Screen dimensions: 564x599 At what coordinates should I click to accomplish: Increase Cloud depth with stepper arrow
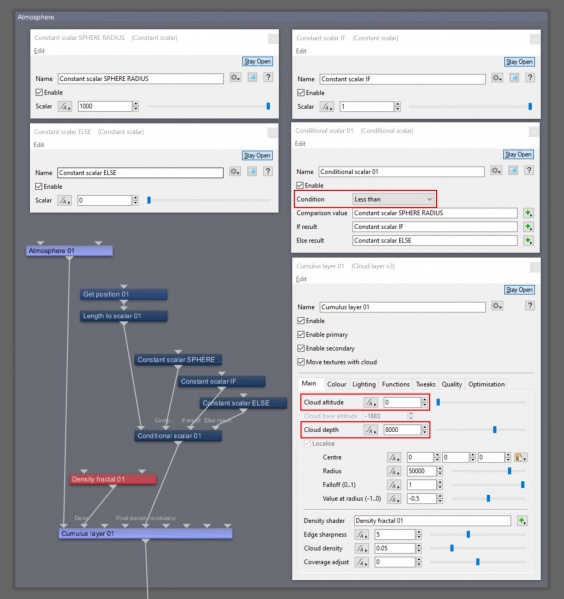(x=425, y=427)
